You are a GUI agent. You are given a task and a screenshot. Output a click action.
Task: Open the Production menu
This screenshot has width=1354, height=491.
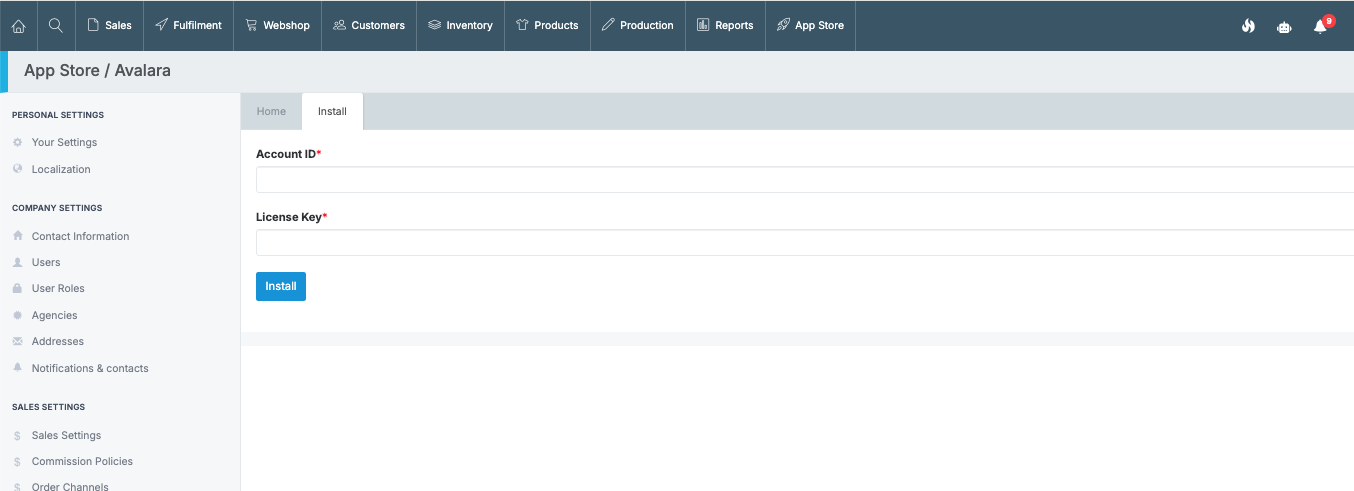tap(637, 25)
